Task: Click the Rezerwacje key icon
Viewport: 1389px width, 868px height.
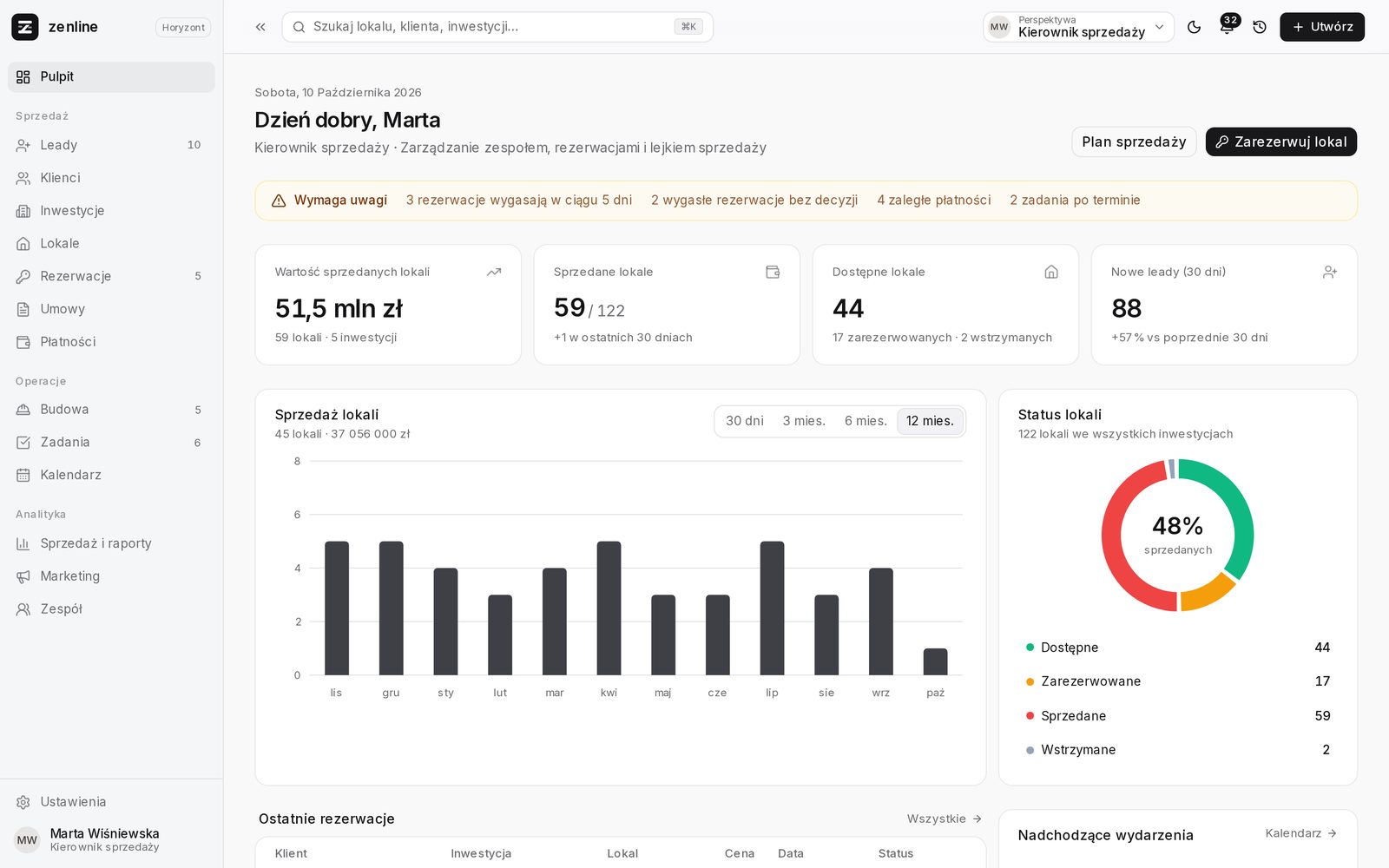Action: 23,276
